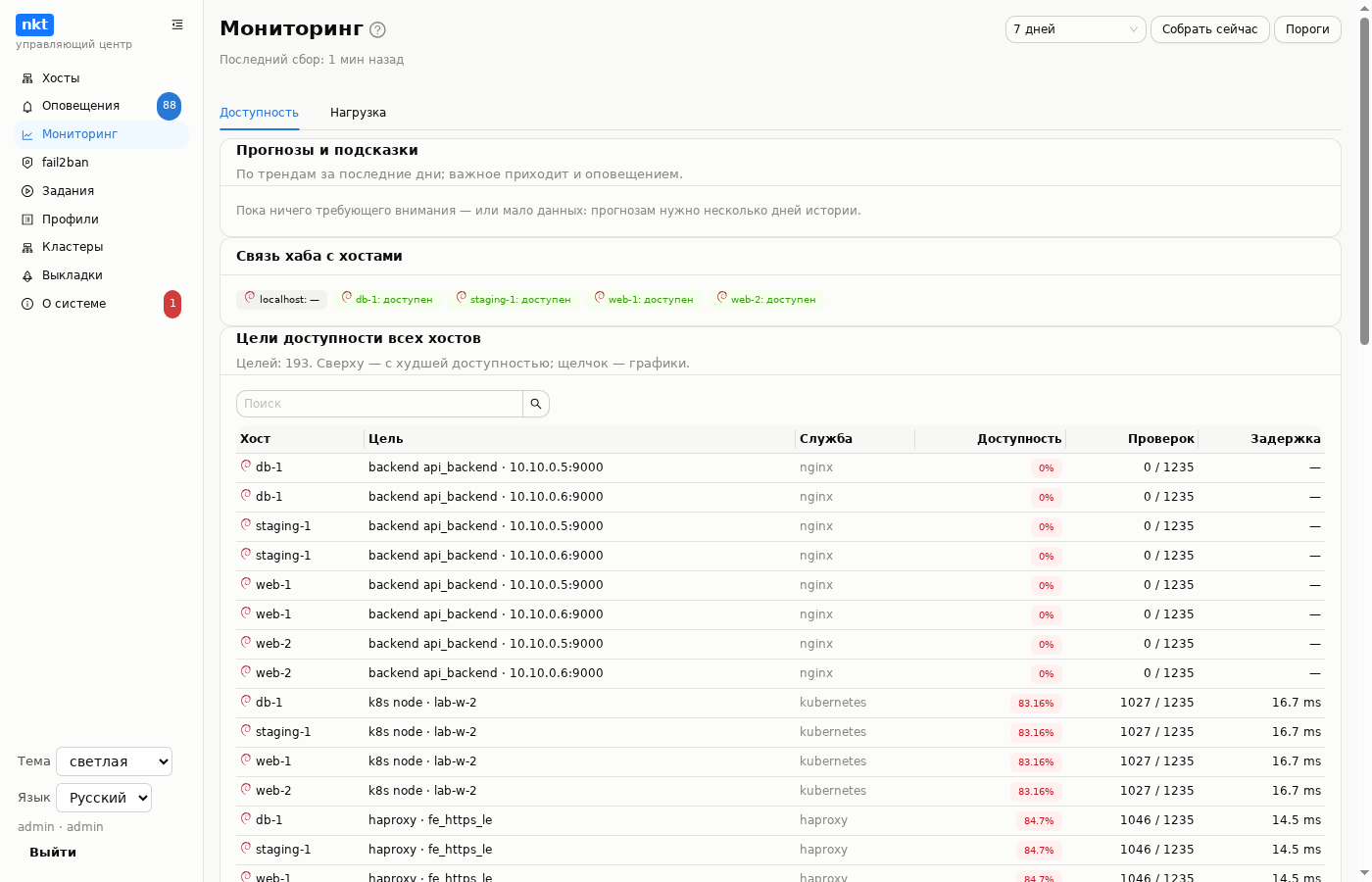Image resolution: width=1372 pixels, height=882 pixels.
Task: Switch to the Доступность tab
Action: [x=259, y=113]
